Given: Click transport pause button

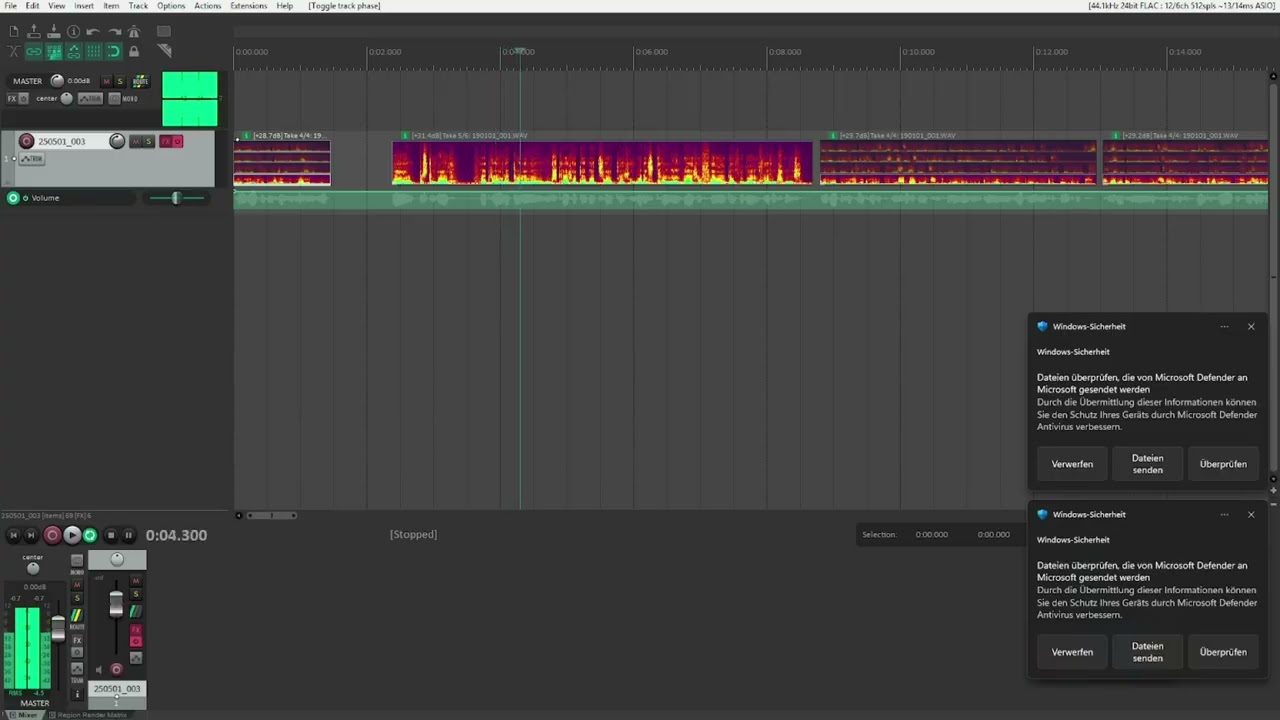Looking at the screenshot, I should tap(128, 535).
